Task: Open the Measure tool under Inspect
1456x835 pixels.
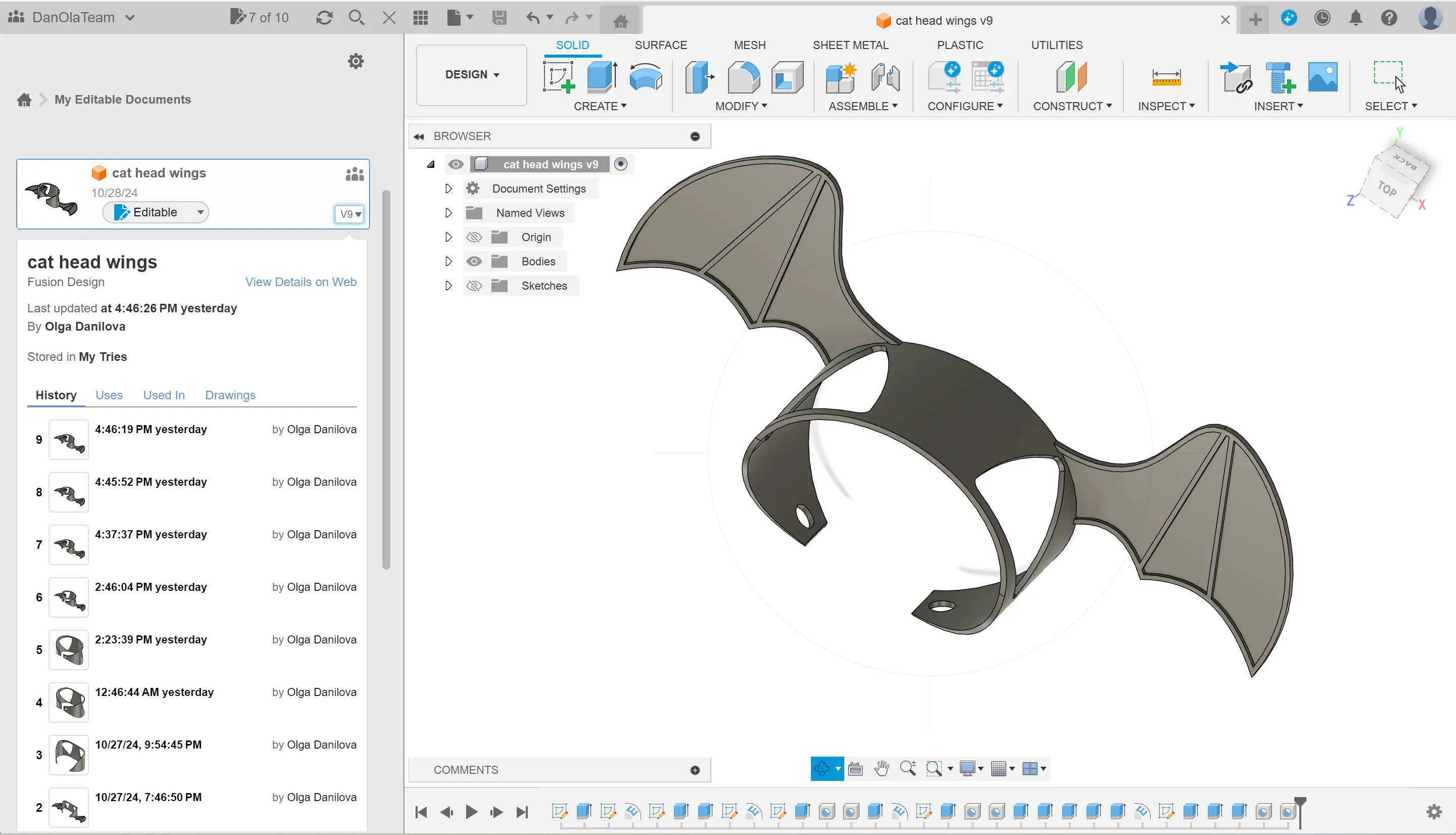Action: 1166,77
